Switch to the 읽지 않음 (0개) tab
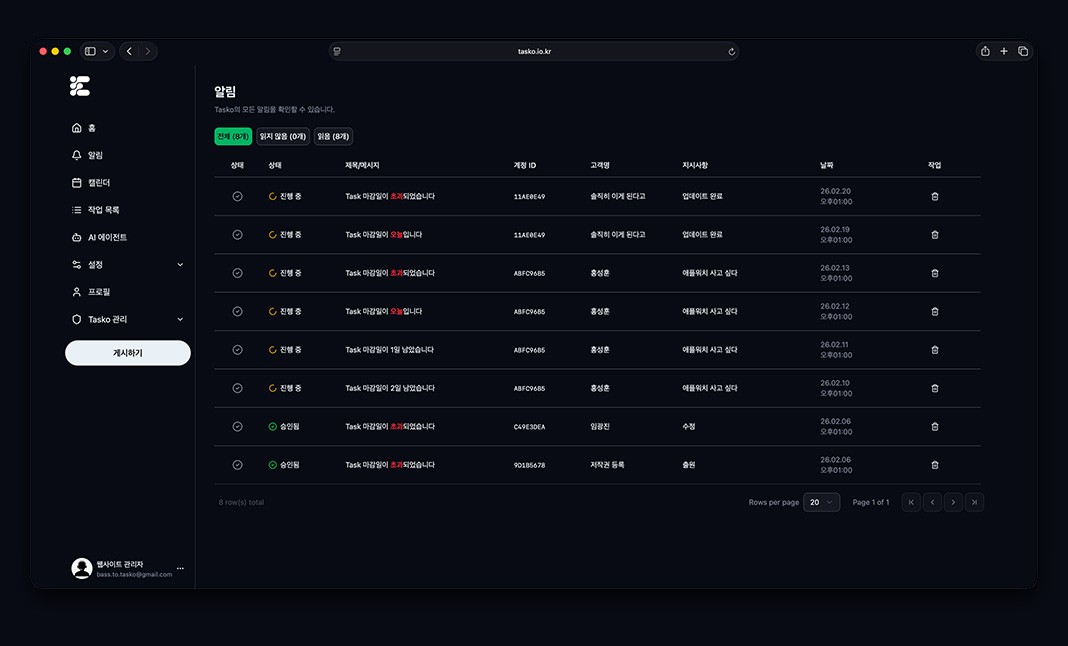 (283, 136)
